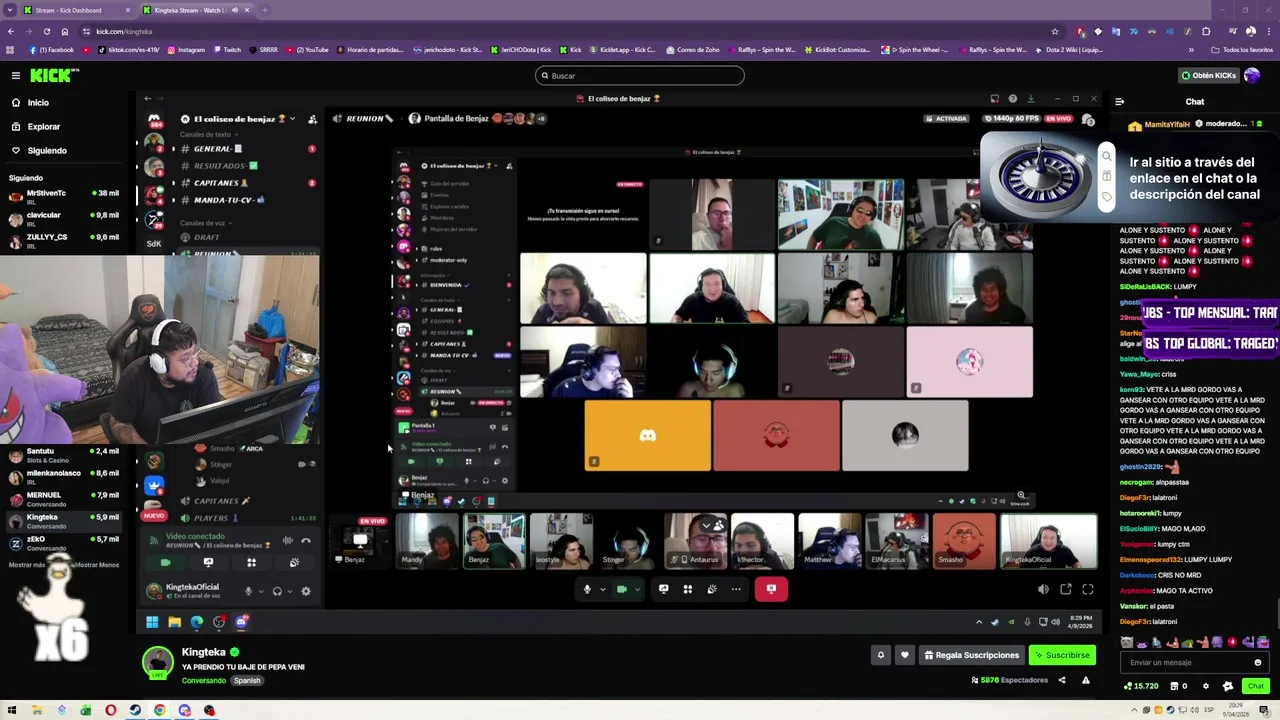Open the Kick user avatar menu

[1252, 75]
